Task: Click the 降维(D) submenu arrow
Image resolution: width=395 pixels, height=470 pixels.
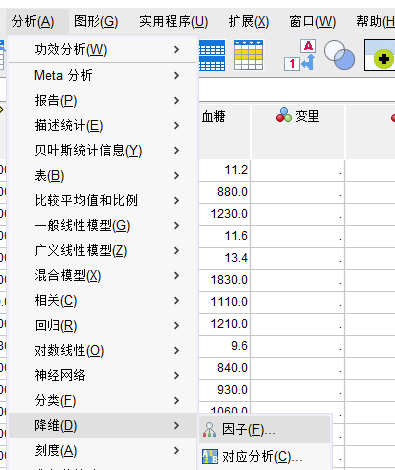Action: (177, 426)
